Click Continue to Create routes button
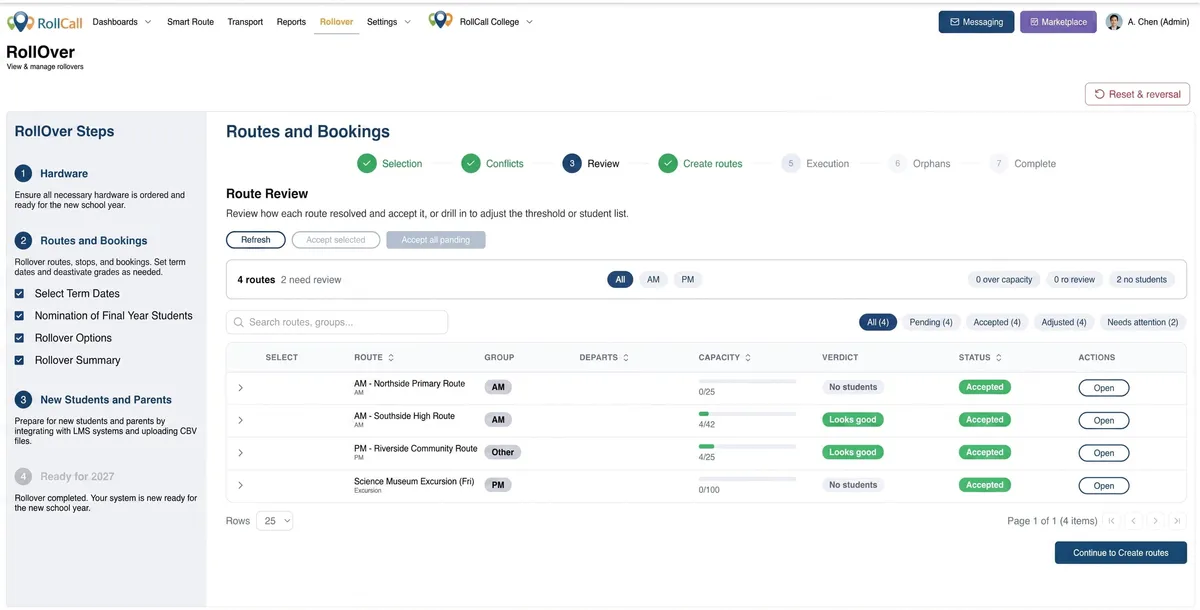 pyautogui.click(x=1120, y=553)
